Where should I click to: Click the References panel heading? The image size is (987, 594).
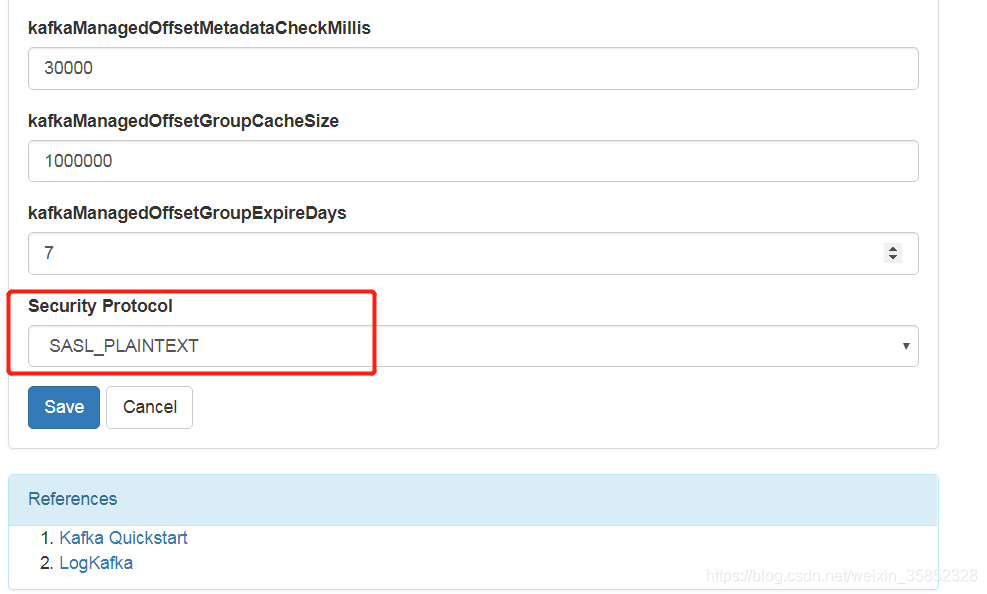coord(72,499)
